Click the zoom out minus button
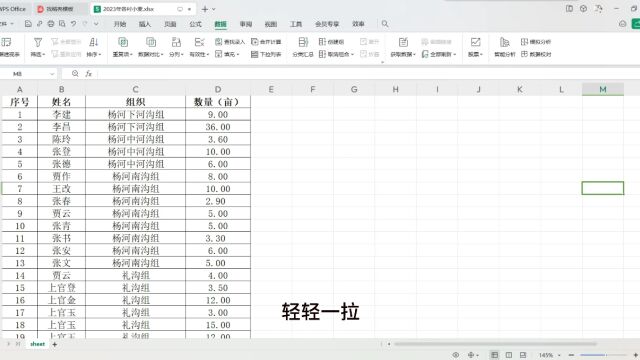This screenshot has height=360, width=640. click(x=571, y=355)
